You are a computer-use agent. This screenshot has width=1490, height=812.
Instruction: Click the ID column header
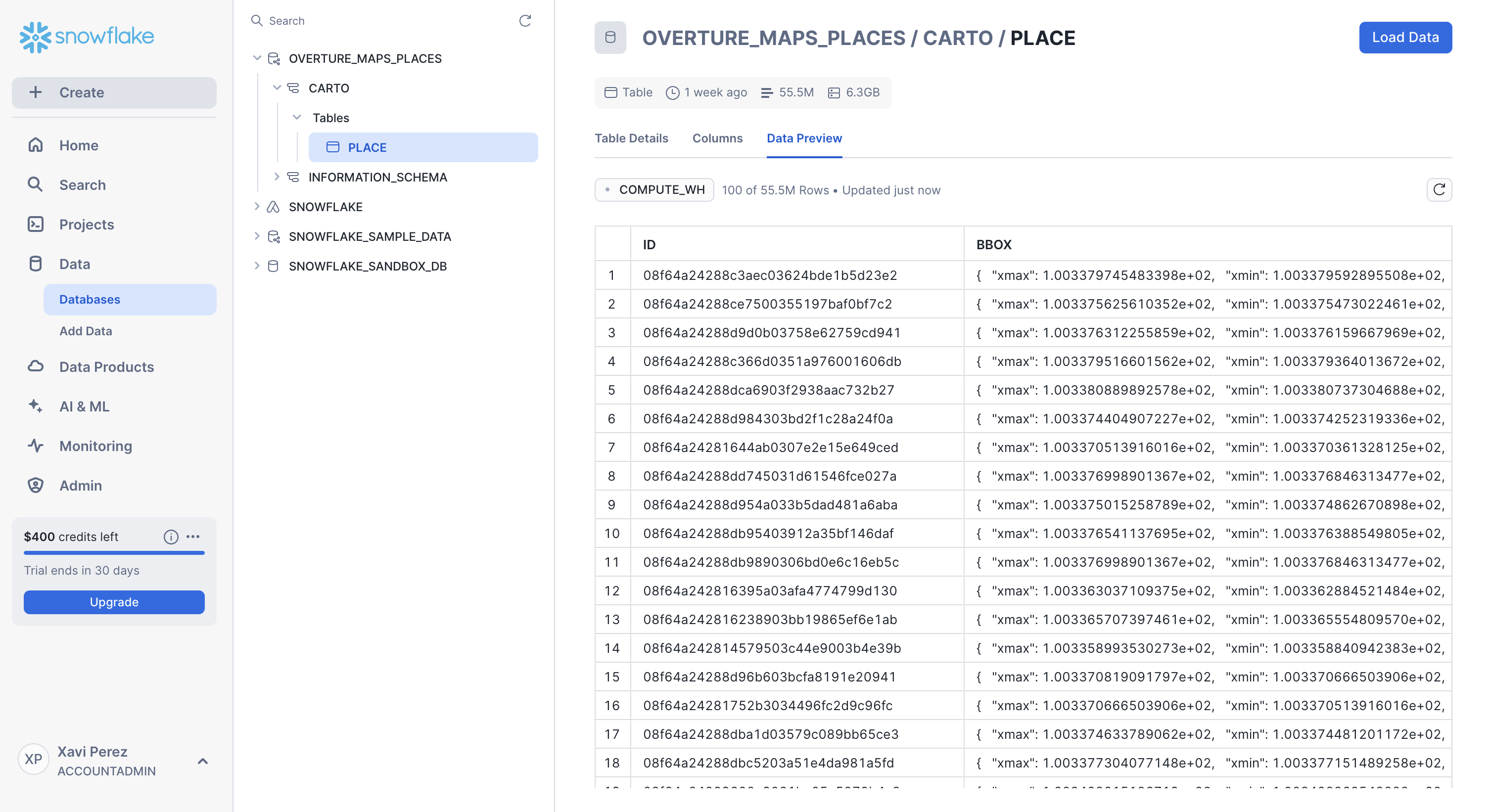tap(796, 244)
